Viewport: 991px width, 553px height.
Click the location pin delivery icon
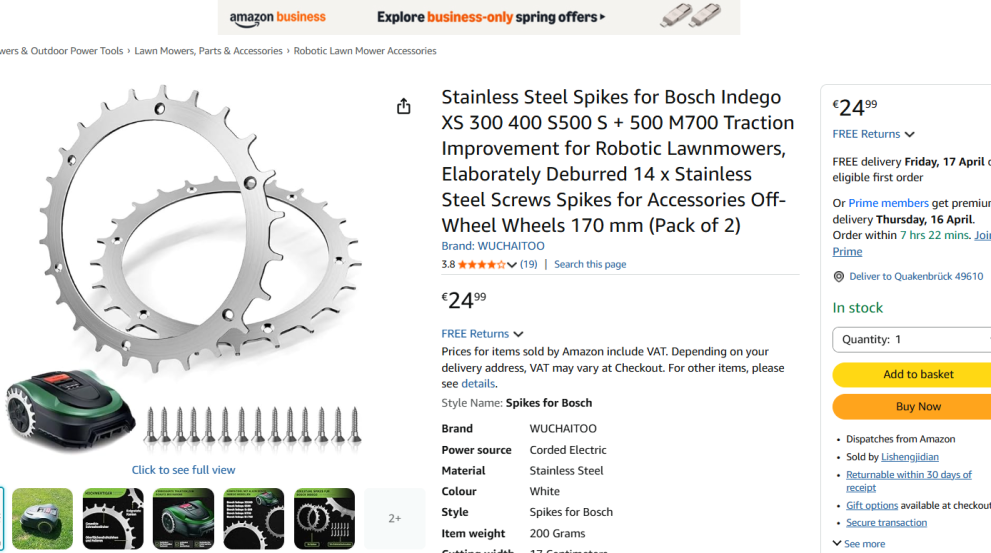point(839,277)
